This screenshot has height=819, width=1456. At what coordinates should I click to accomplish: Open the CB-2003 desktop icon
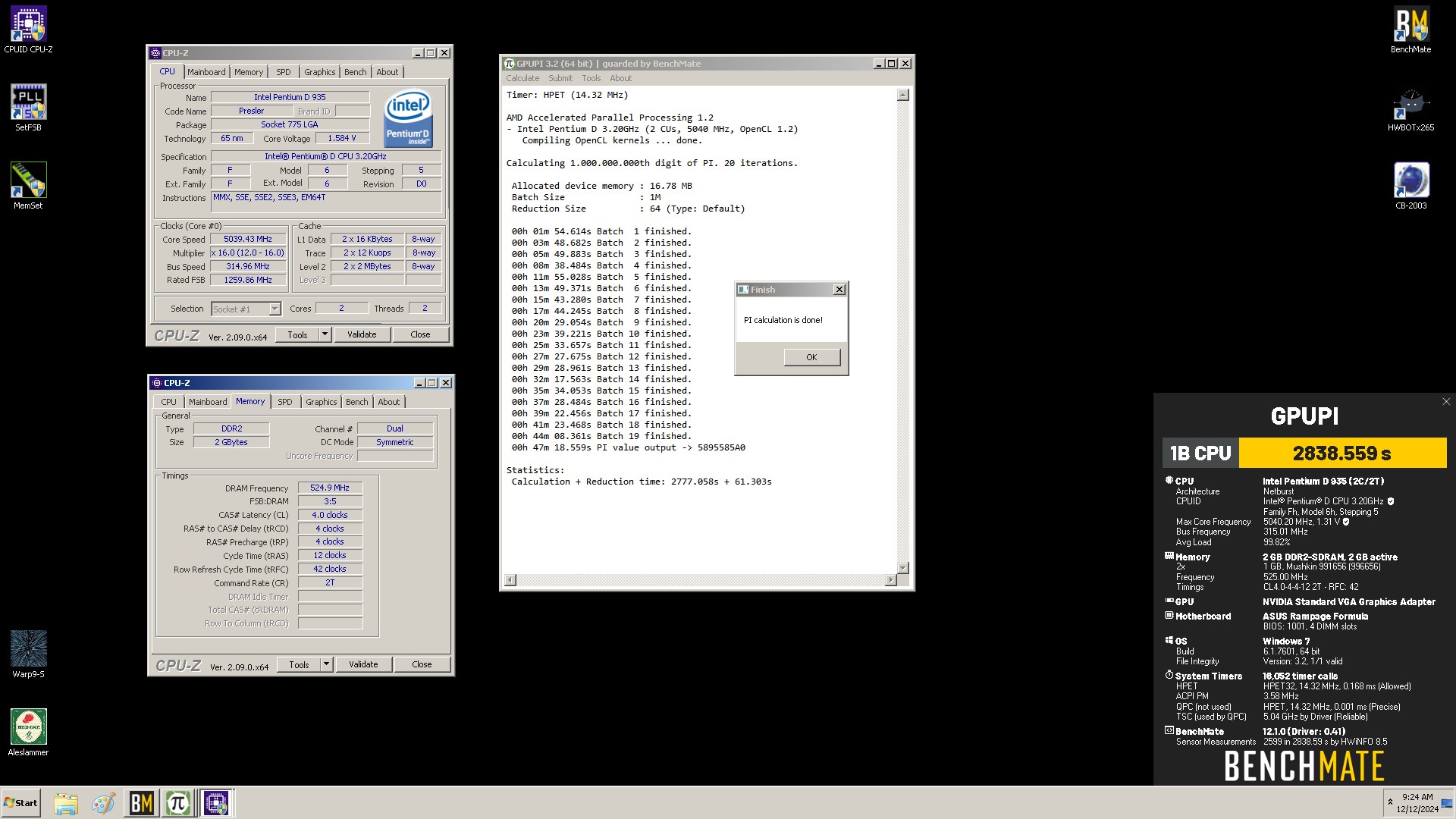click(x=1410, y=186)
